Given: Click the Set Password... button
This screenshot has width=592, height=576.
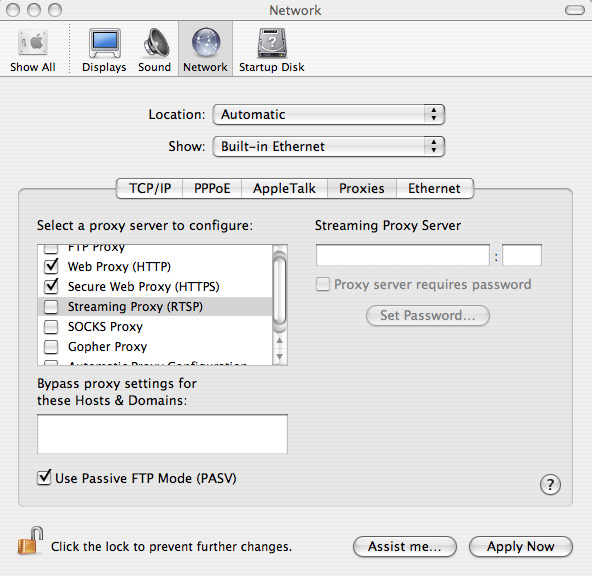Looking at the screenshot, I should (428, 315).
